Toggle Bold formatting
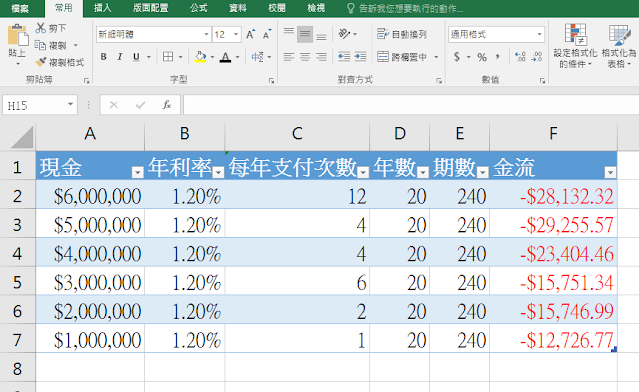639x392 pixels. [104, 57]
